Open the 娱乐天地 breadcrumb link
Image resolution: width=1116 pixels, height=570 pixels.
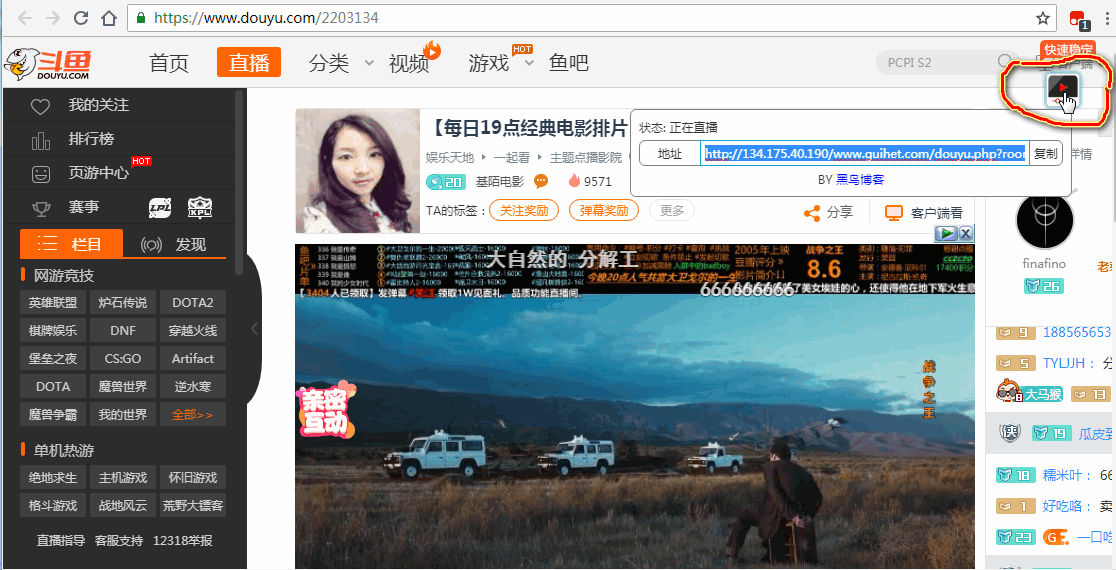pyautogui.click(x=450, y=157)
